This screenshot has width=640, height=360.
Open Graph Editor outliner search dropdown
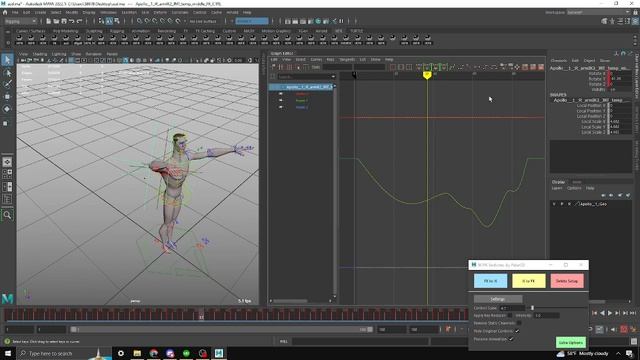coord(333,77)
